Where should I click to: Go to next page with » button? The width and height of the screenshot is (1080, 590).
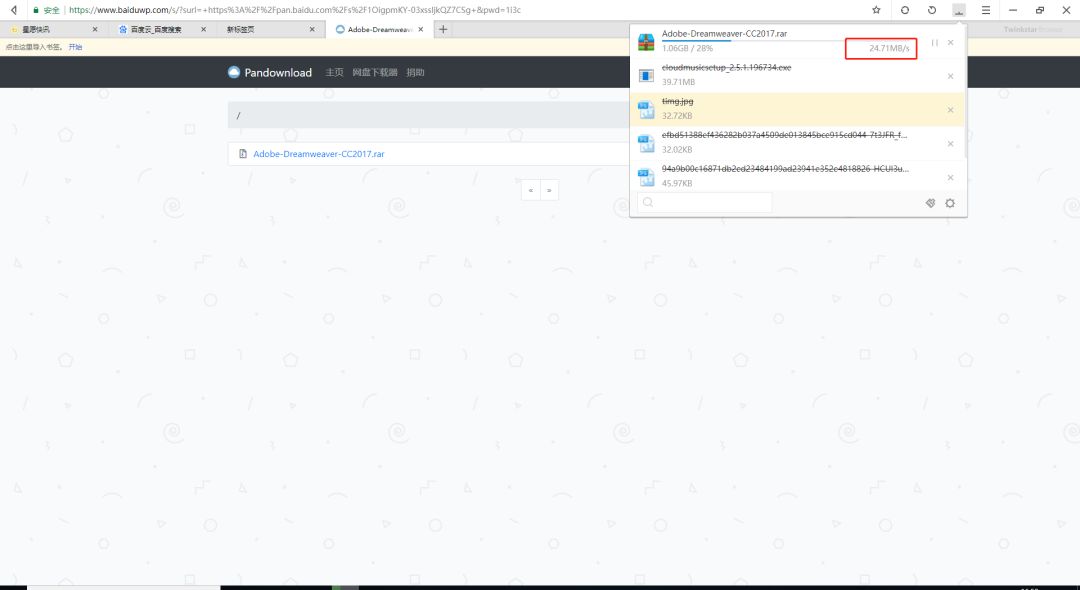tap(549, 190)
